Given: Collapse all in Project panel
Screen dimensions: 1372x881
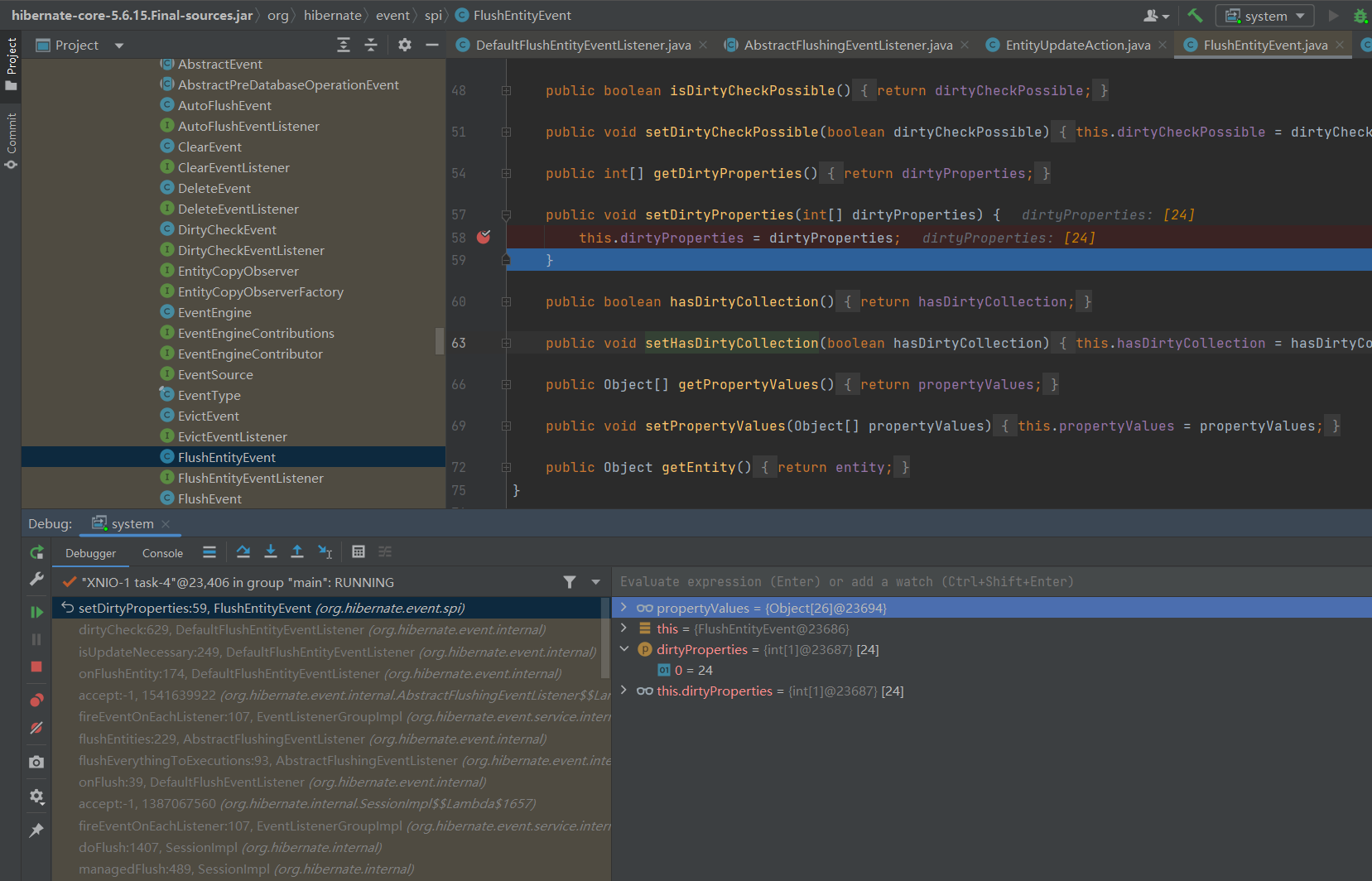Looking at the screenshot, I should 371,45.
